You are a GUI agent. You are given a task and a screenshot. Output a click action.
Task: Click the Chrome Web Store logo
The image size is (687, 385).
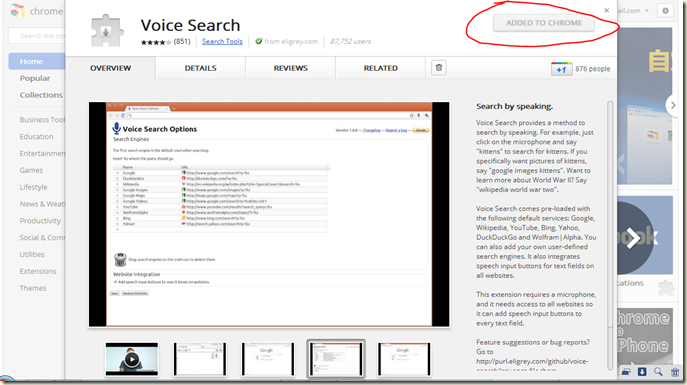click(18, 11)
